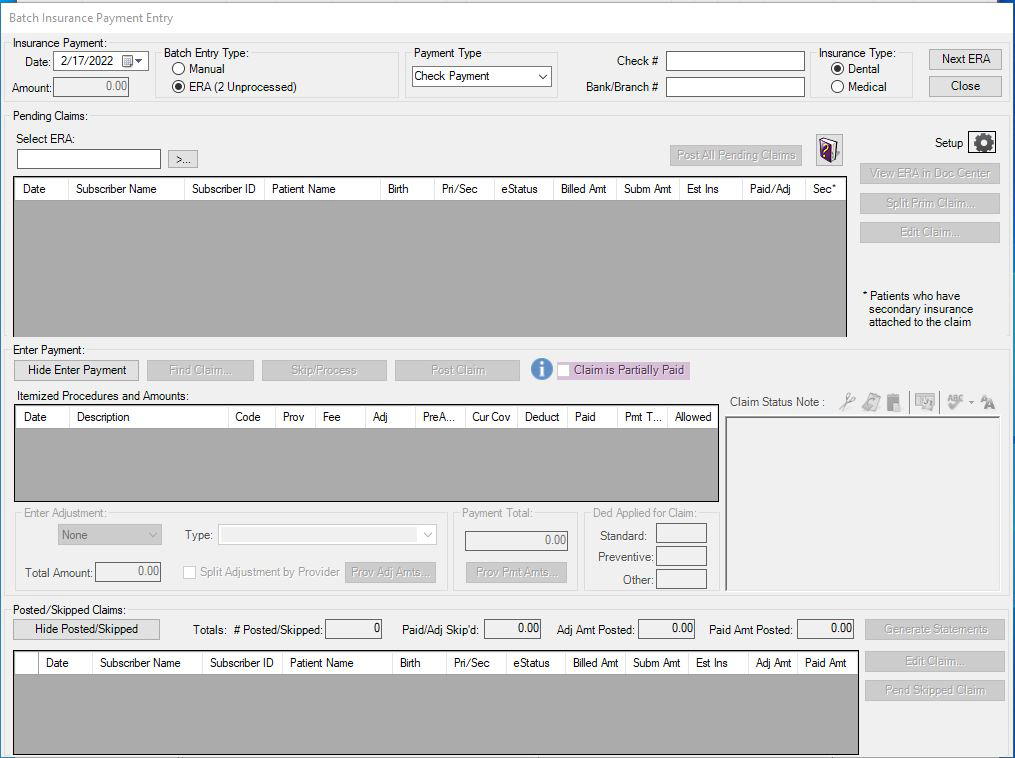Click the blue information icon

point(541,369)
